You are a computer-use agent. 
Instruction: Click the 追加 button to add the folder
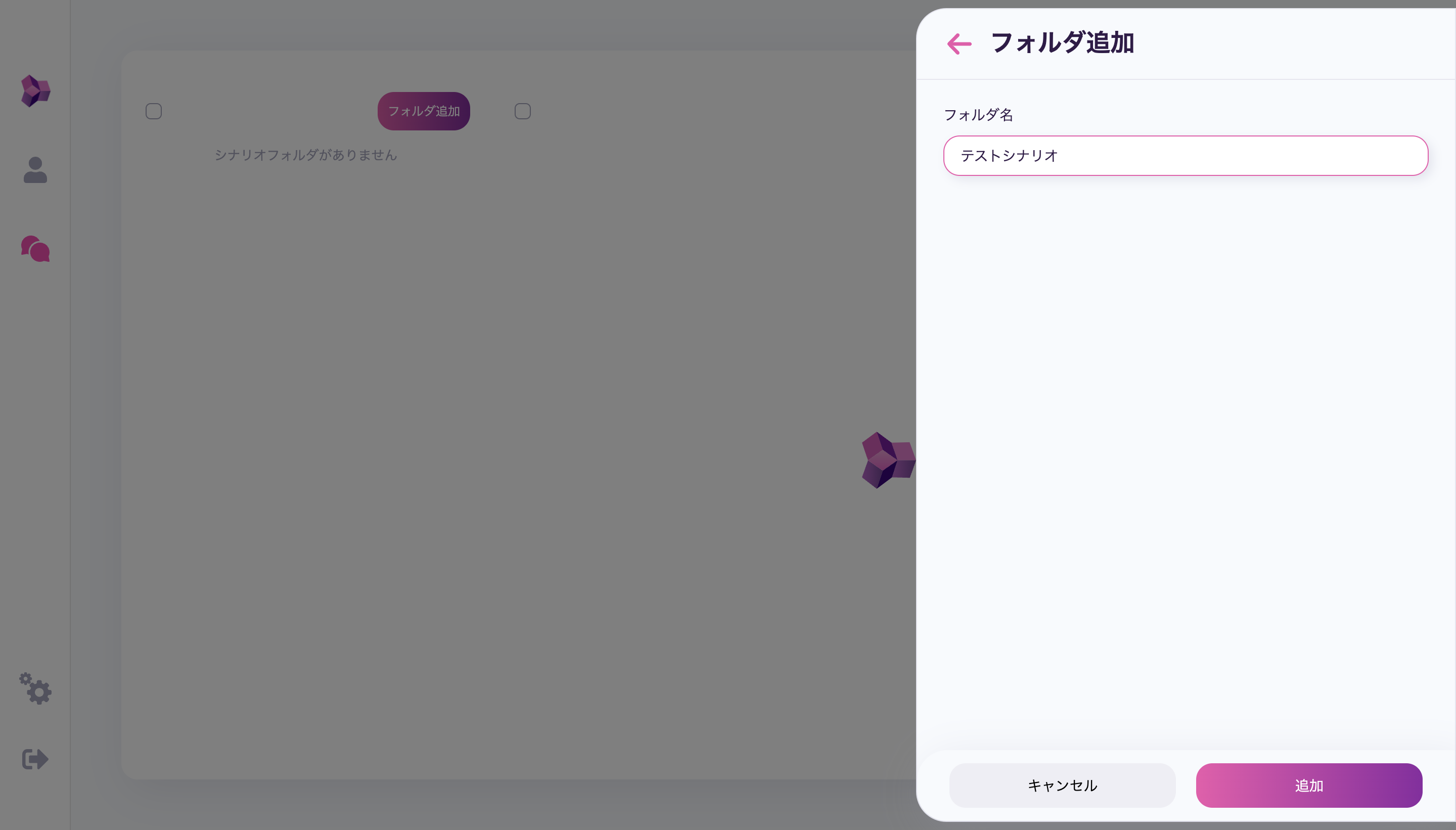1309,785
